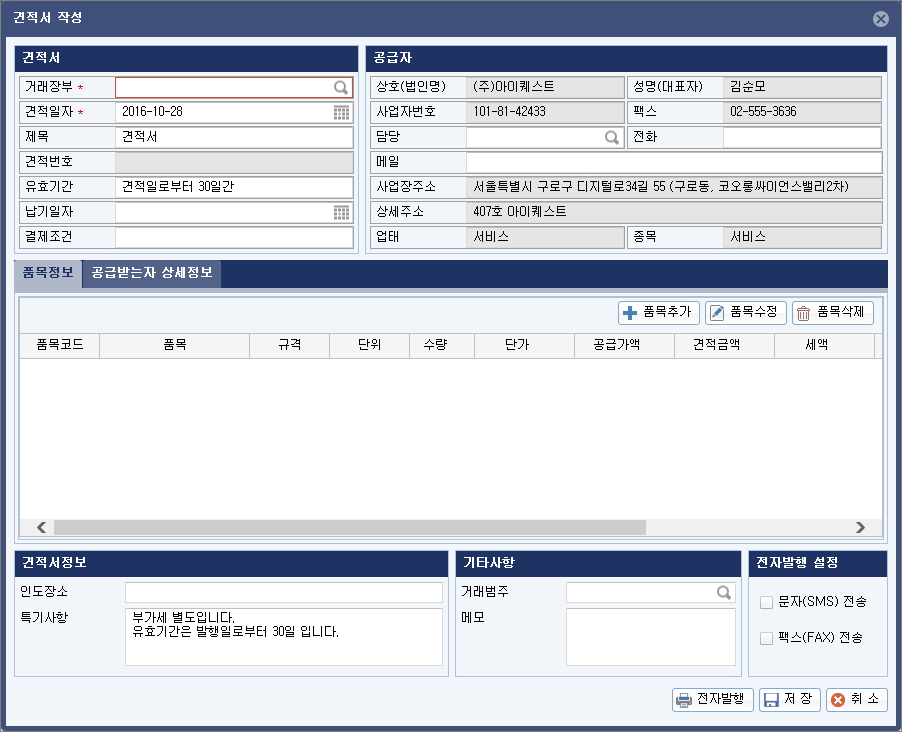Viewport: 902px width, 732px height.
Task: Enable 문자(SMS) 전송 checkbox
Action: tap(766, 603)
